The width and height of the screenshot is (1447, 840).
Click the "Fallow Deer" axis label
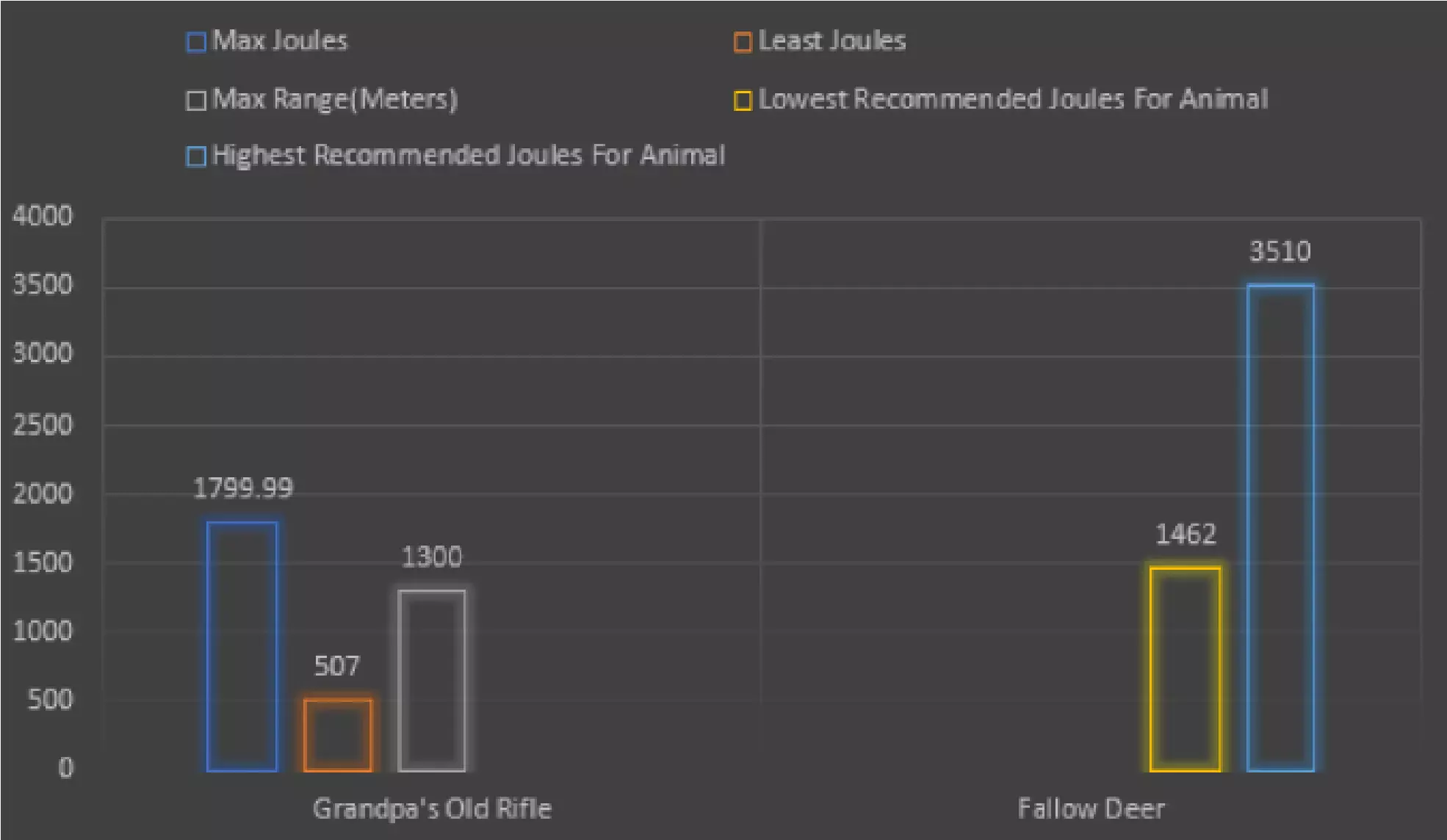pyautogui.click(x=1091, y=808)
